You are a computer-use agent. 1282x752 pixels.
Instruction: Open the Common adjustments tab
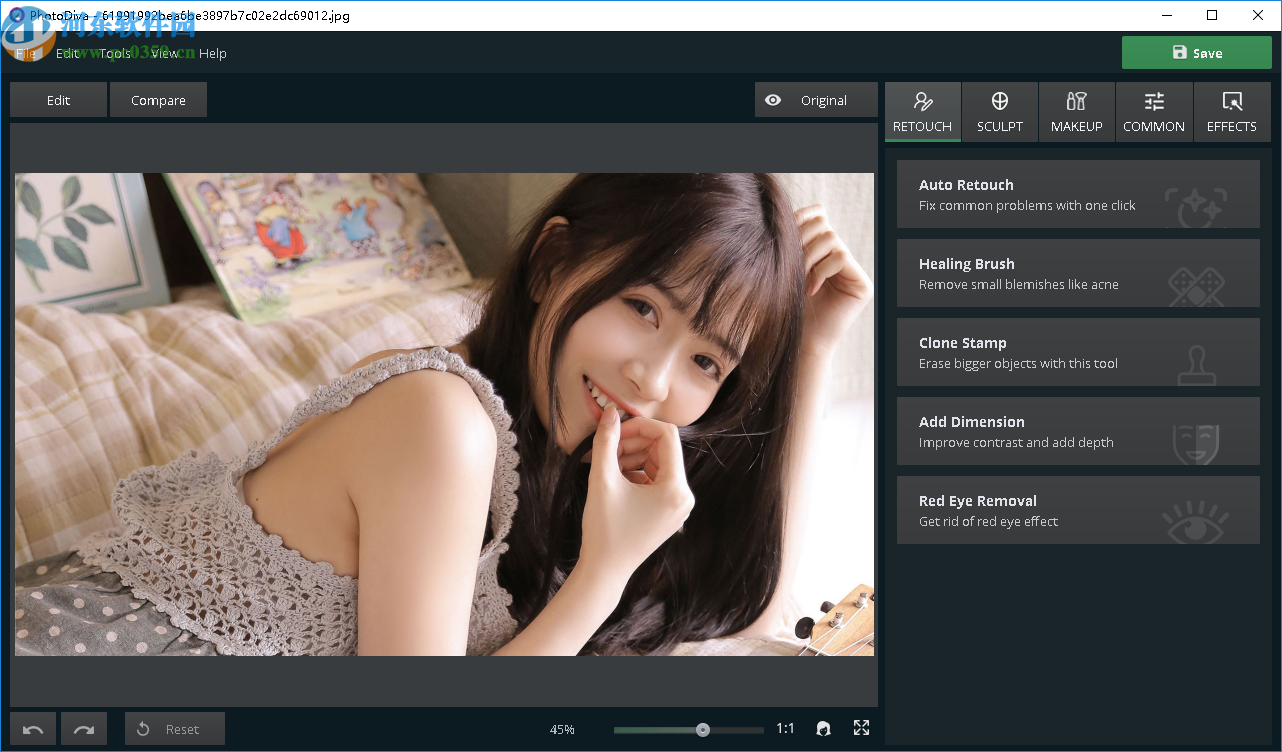pos(1154,112)
